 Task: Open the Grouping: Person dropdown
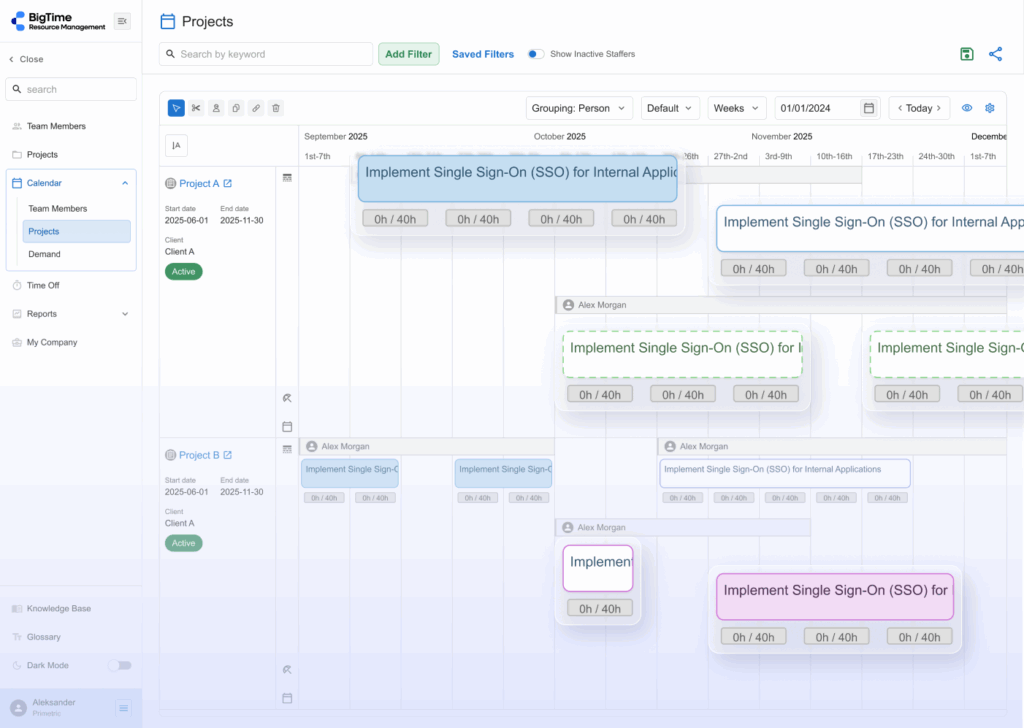pos(580,108)
